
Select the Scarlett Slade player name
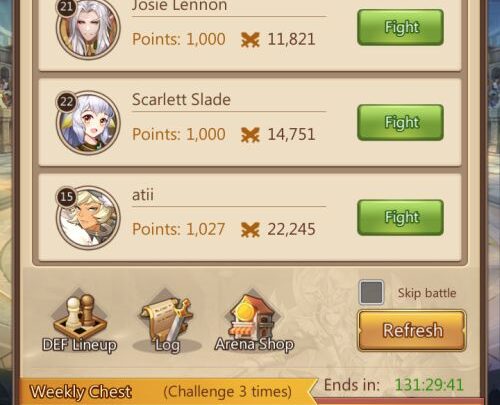181,100
